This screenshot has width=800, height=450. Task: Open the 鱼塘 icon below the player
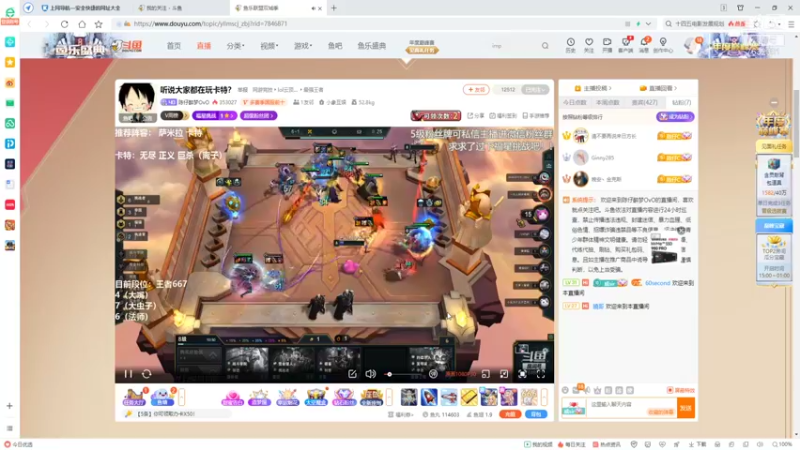162,396
